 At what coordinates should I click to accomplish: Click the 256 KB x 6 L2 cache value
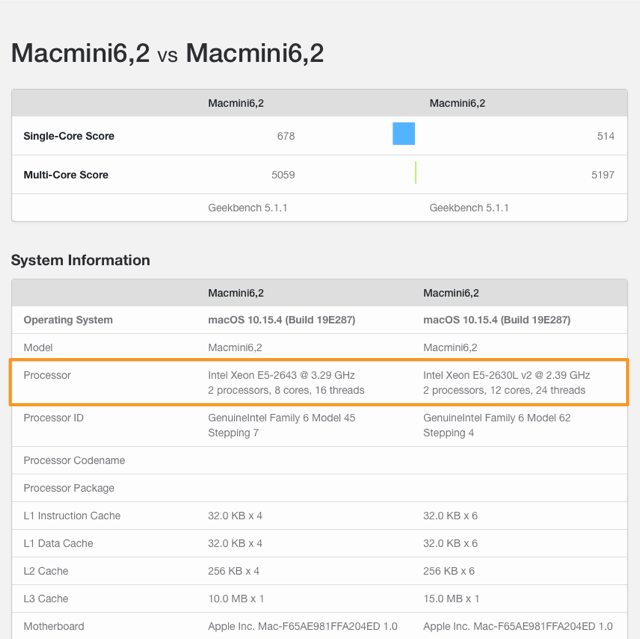pyautogui.click(x=449, y=571)
